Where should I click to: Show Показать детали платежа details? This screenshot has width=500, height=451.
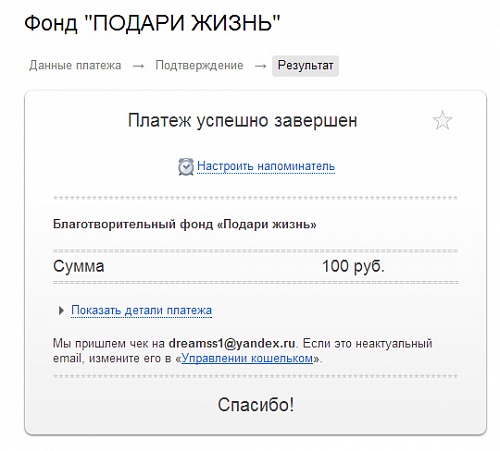coord(141,310)
